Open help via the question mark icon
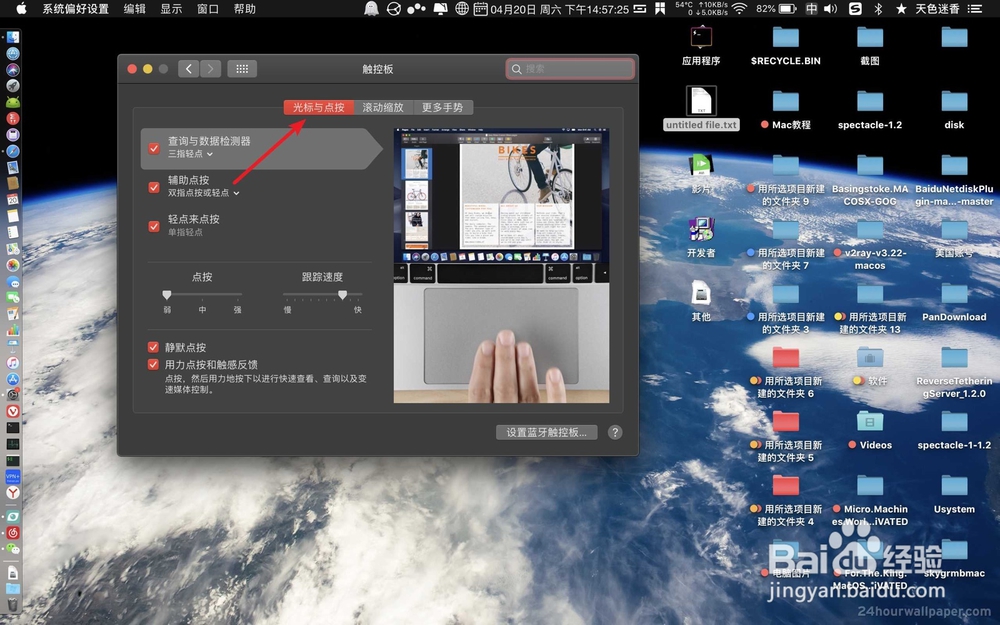 tap(615, 432)
